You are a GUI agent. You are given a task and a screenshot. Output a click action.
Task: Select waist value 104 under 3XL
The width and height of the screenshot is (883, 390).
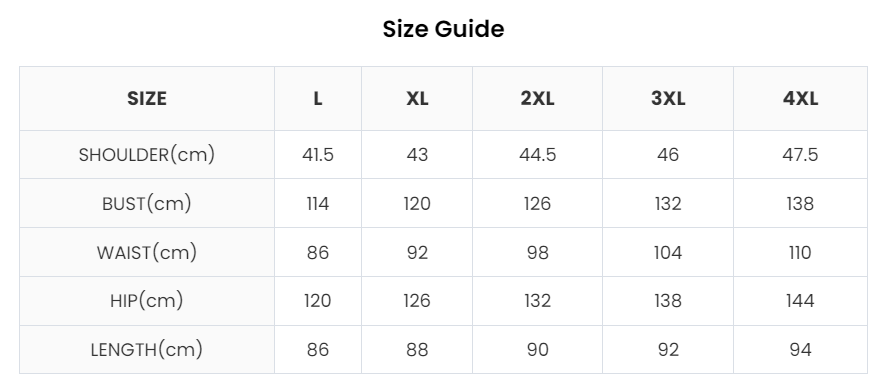point(668,253)
